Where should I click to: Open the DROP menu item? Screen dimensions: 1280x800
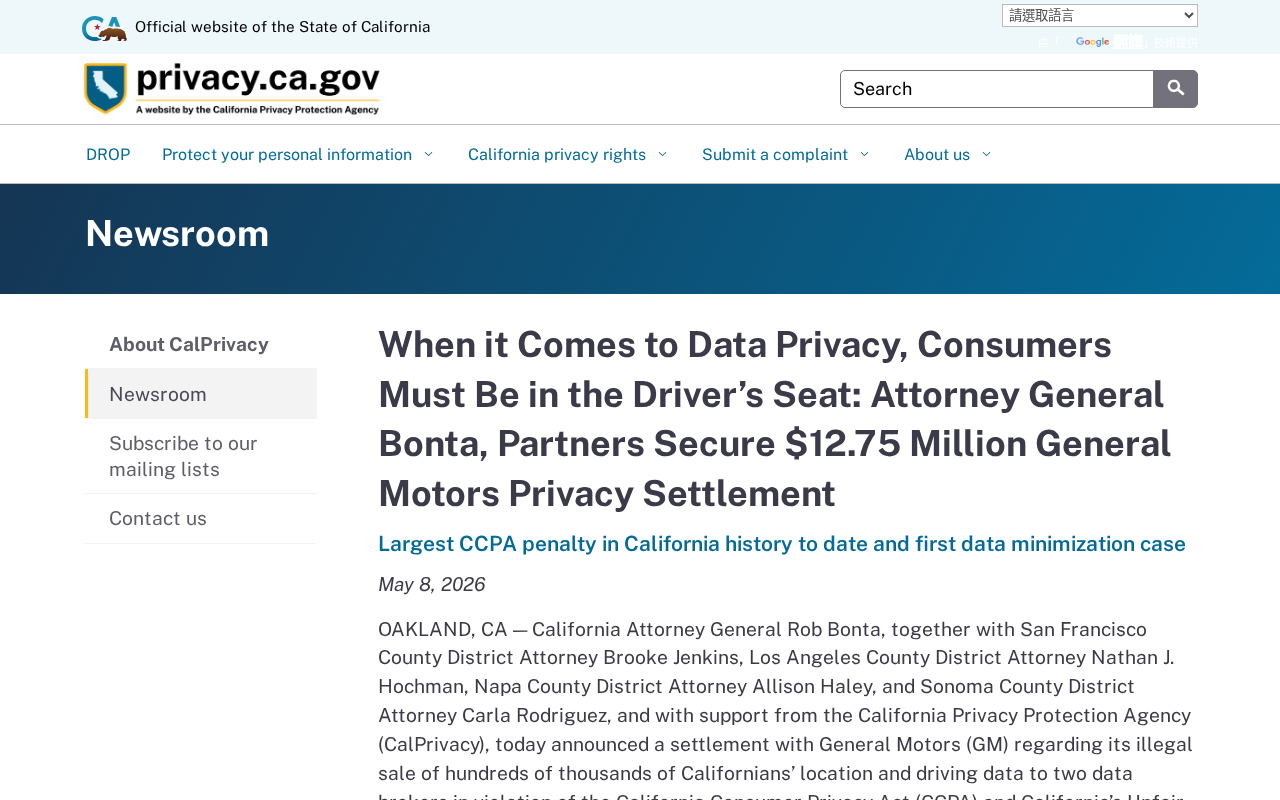coord(108,154)
